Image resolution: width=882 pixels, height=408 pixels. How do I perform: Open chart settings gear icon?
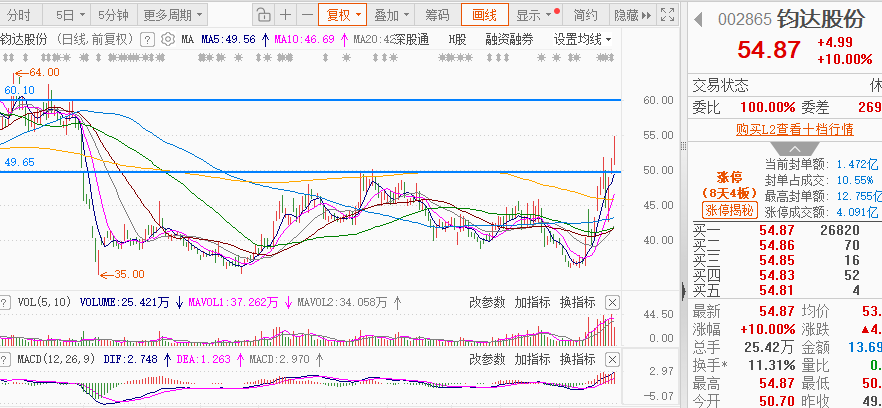(168, 39)
